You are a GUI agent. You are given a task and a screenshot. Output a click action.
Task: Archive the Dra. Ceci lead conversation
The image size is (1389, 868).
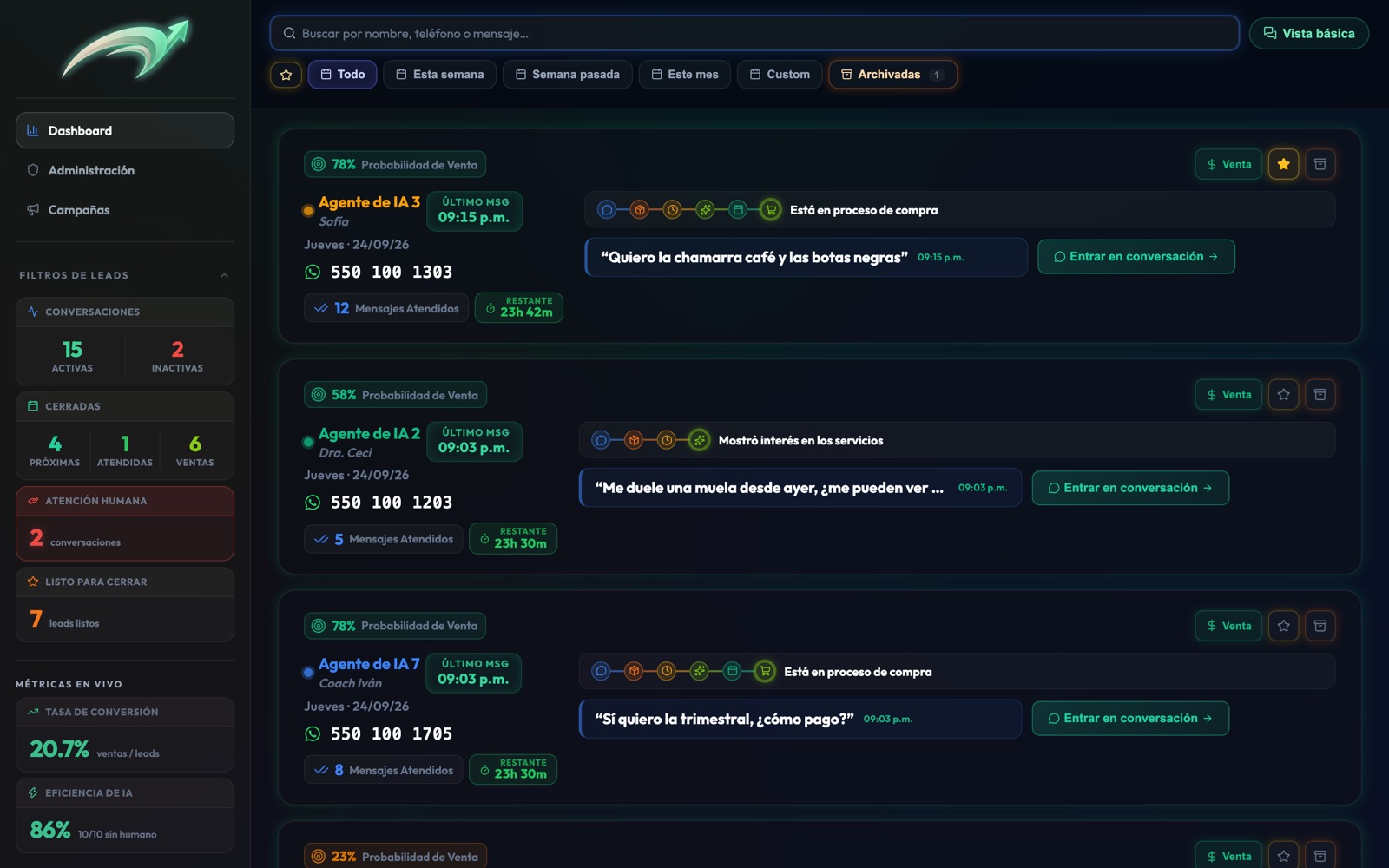tap(1320, 395)
